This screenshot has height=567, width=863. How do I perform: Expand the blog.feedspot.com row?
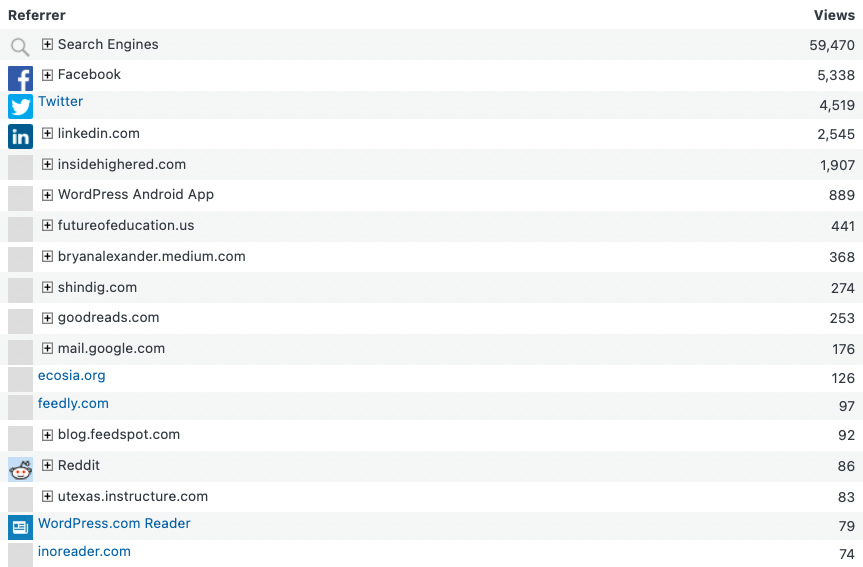47,434
